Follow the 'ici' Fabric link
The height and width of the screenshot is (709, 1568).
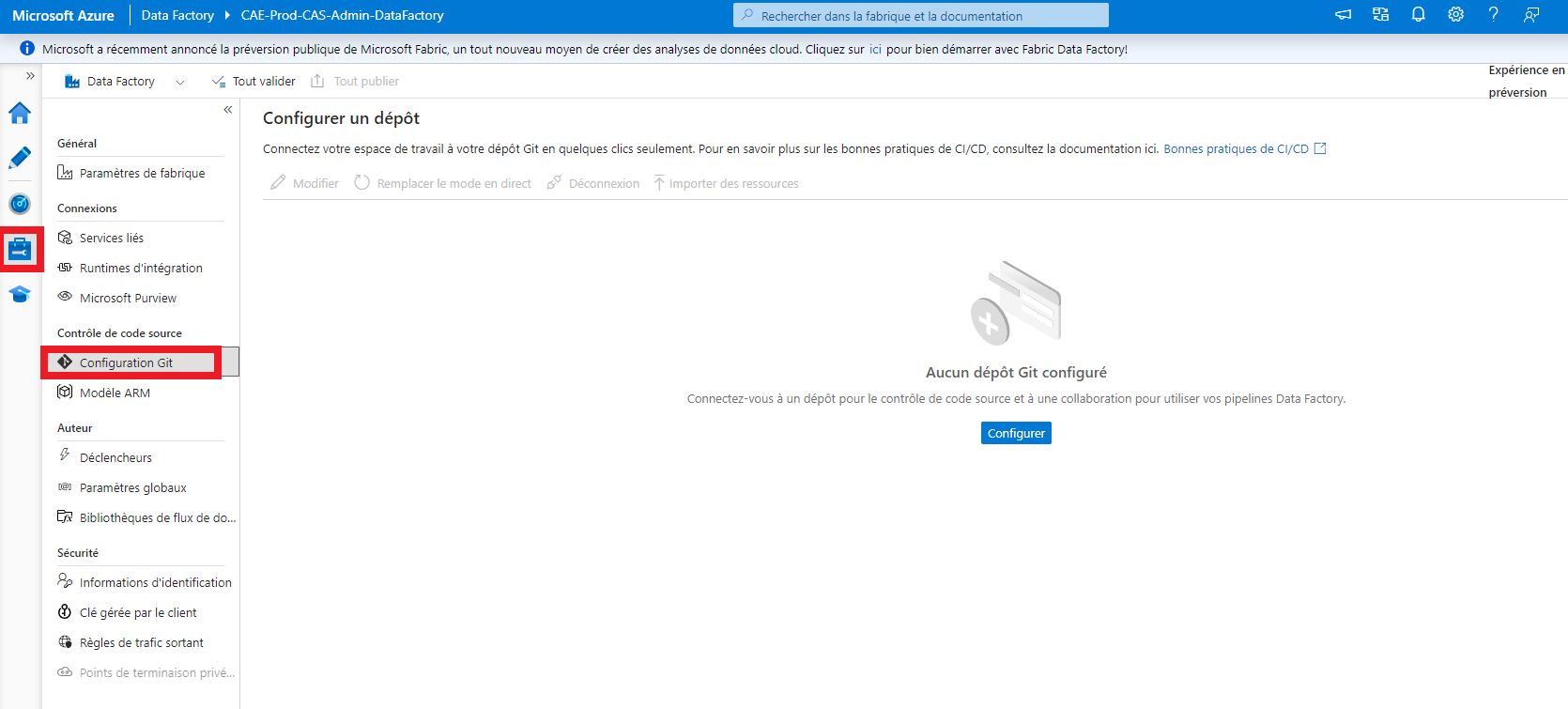point(875,50)
